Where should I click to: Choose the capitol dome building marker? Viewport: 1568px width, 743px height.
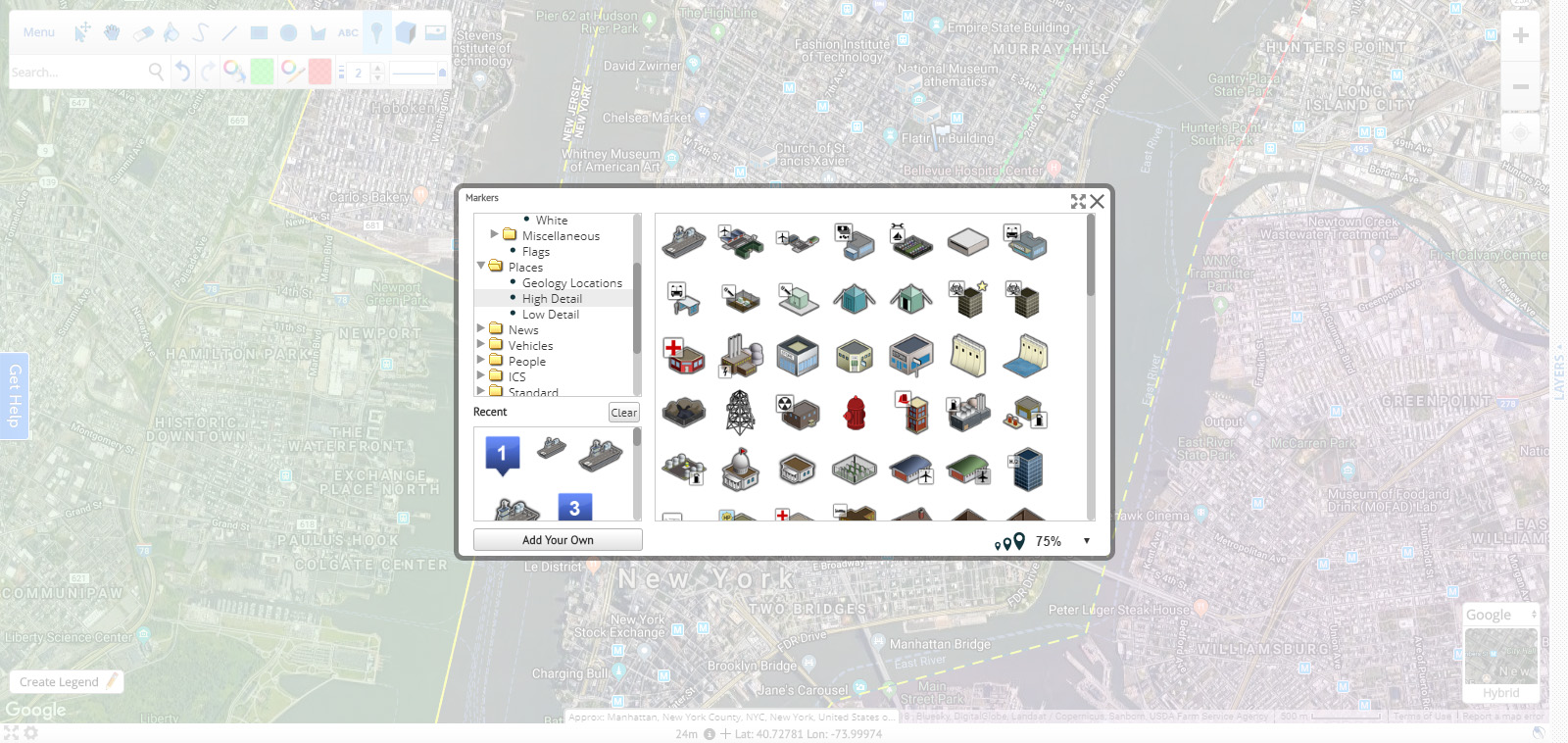pyautogui.click(x=740, y=471)
